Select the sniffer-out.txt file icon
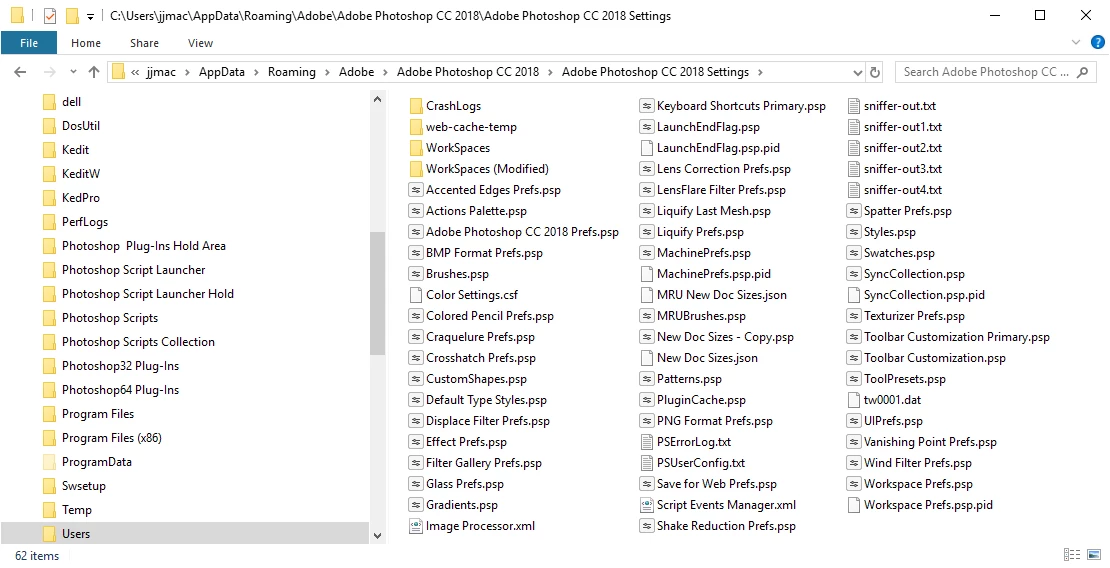 tap(854, 106)
